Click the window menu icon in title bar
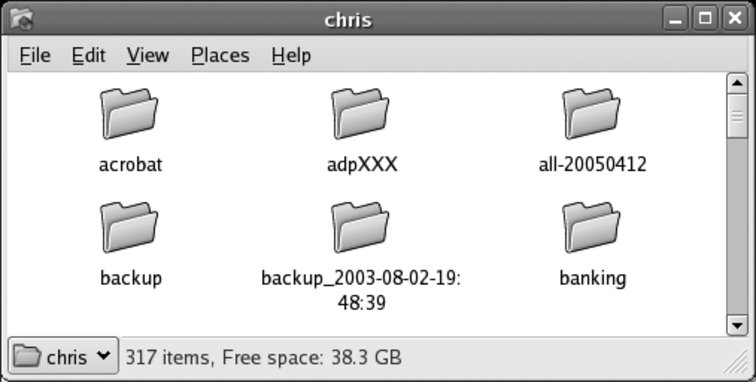The image size is (756, 382). point(21,19)
